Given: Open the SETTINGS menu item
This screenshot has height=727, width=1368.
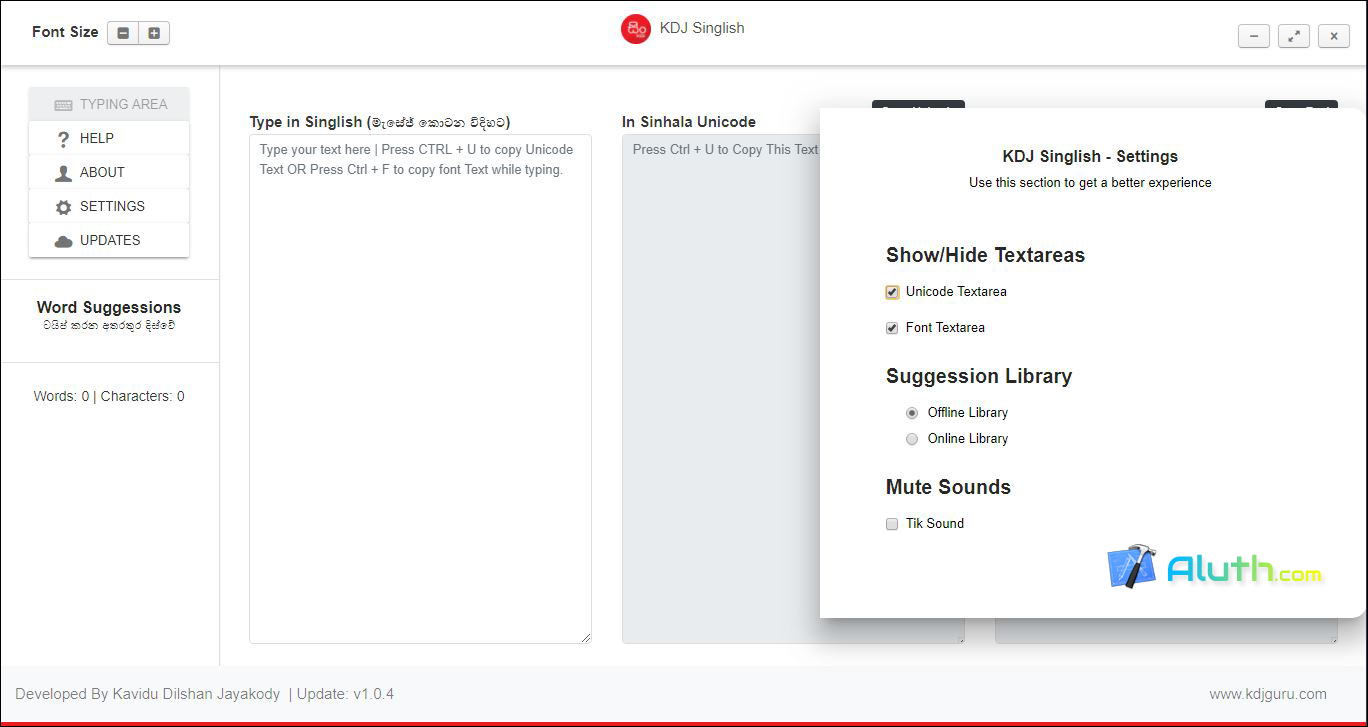Looking at the screenshot, I should coord(109,206).
